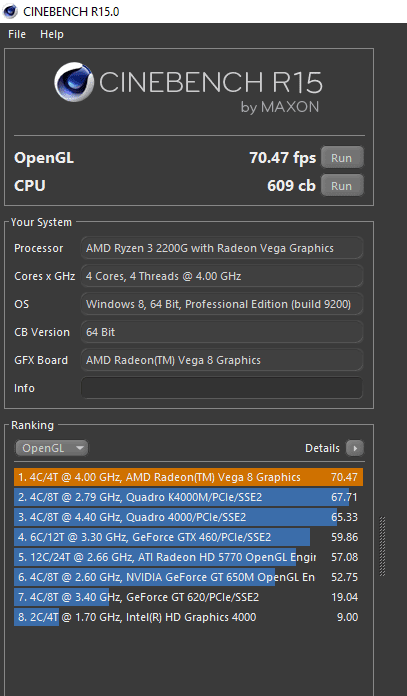Click the Cinebench title bar app icon
Screen dimensions: 407x696
pyautogui.click(x=10, y=11)
